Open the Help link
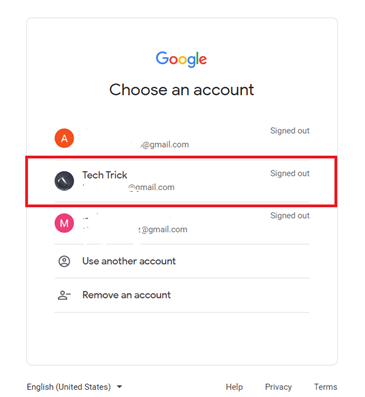The image size is (365, 397). tap(234, 387)
